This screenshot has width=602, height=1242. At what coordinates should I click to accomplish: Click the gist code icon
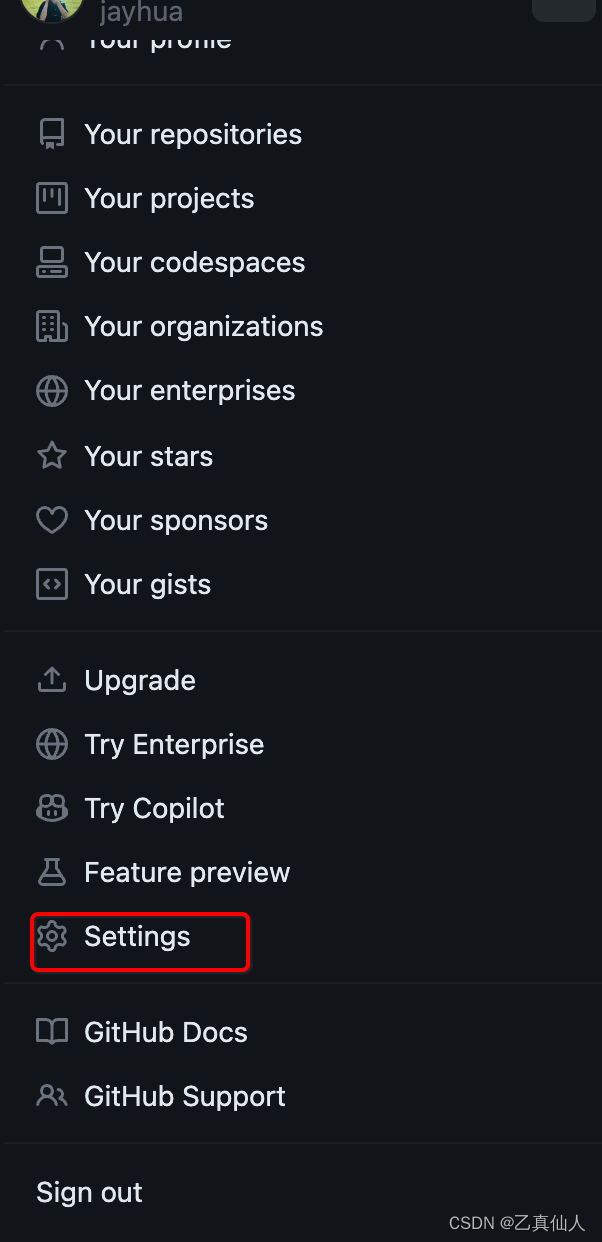(x=51, y=584)
